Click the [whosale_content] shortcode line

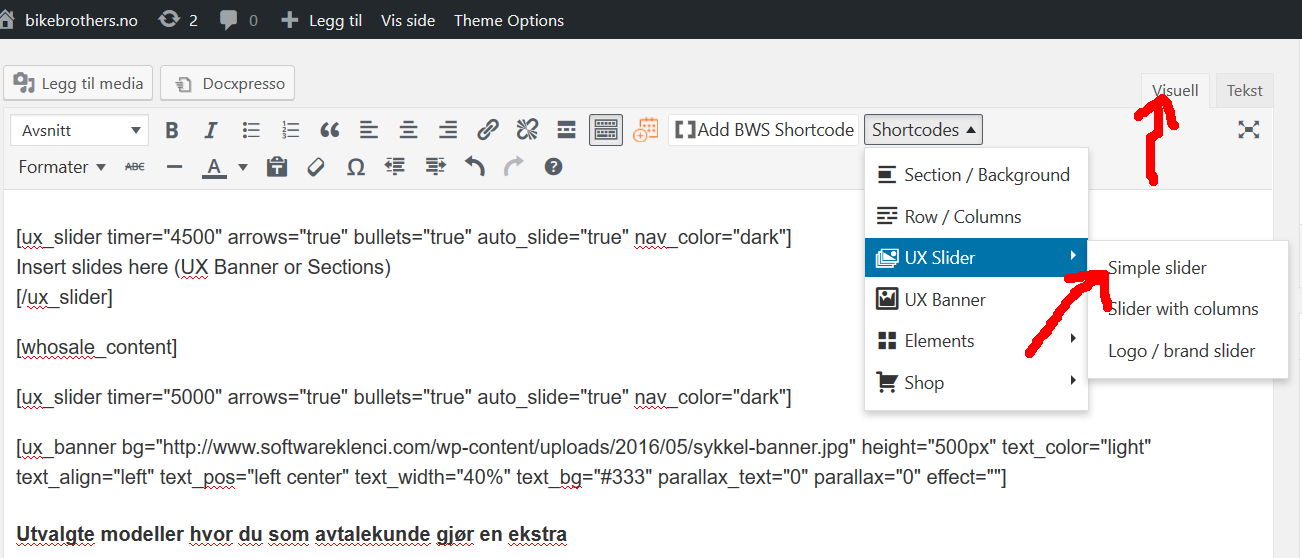pos(97,347)
